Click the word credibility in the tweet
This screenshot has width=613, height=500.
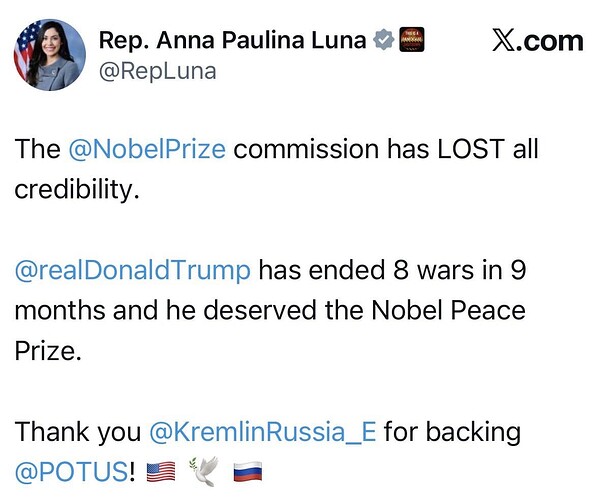pyautogui.click(x=75, y=189)
